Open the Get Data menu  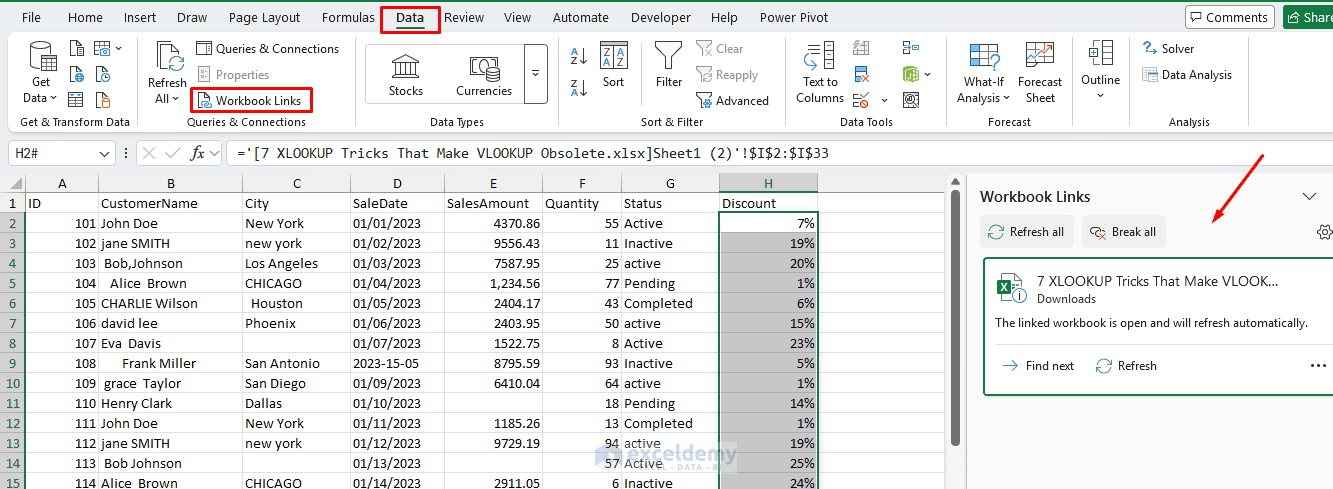tap(41, 73)
